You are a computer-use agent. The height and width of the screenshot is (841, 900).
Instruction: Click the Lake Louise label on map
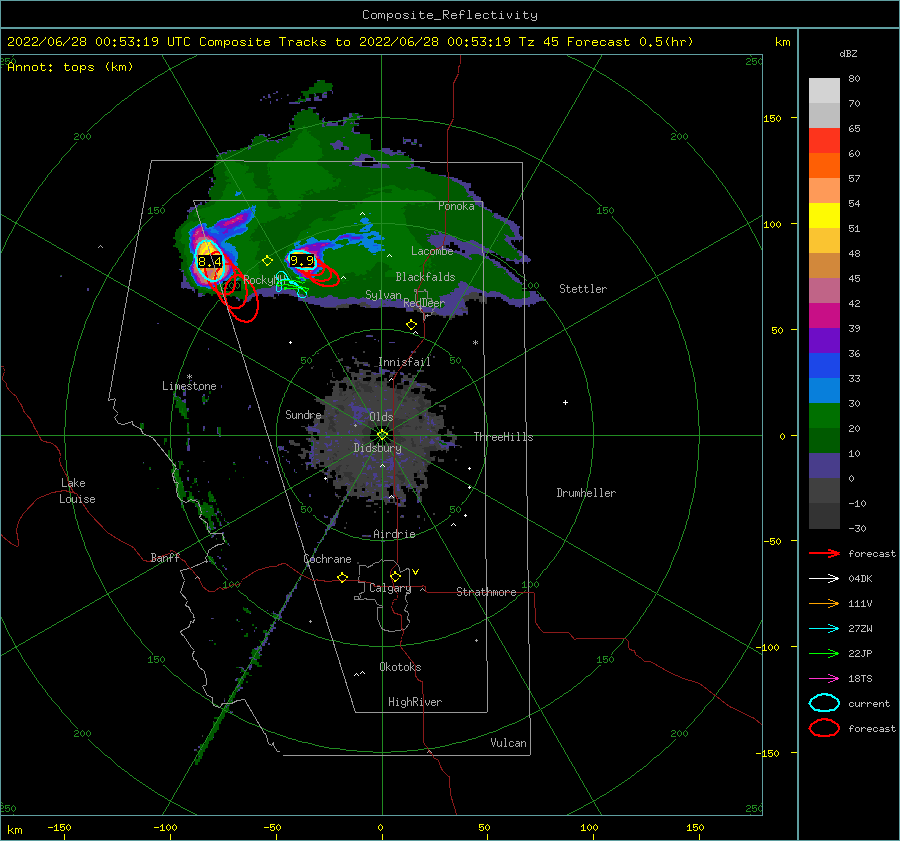(x=77, y=491)
